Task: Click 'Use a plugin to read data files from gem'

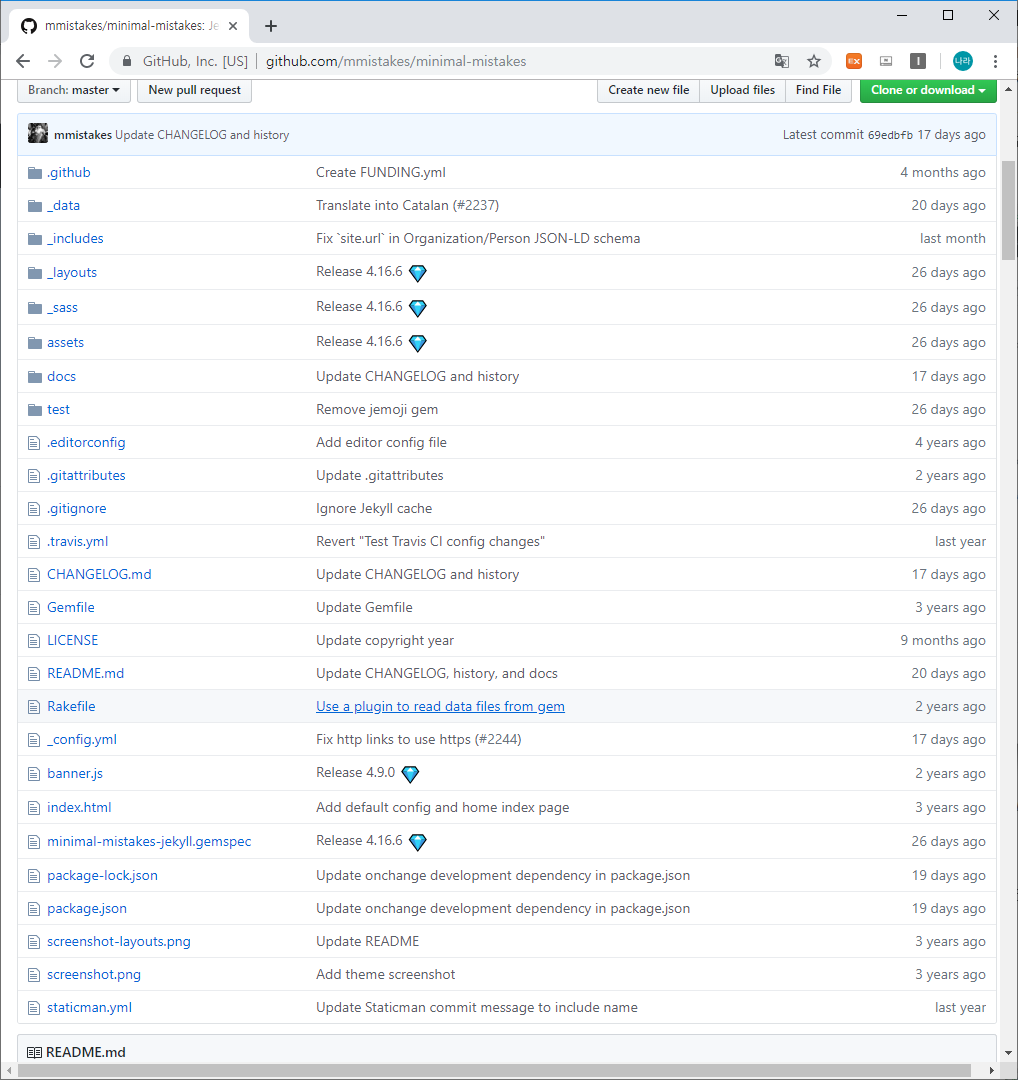Action: 440,707
